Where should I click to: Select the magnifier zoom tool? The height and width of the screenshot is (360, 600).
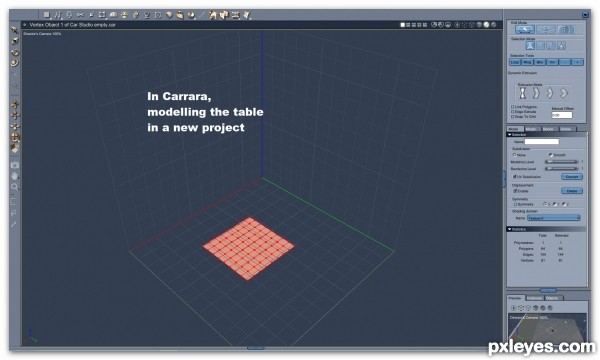pos(15,187)
